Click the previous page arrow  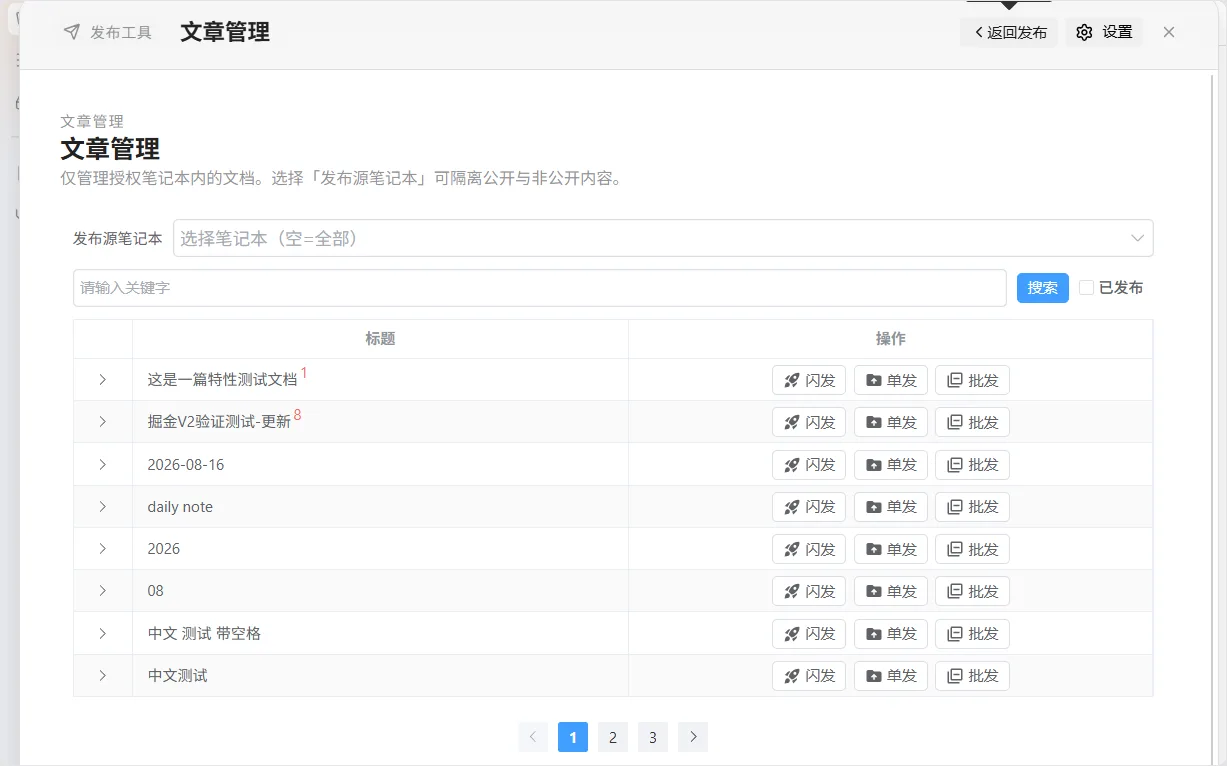(533, 738)
